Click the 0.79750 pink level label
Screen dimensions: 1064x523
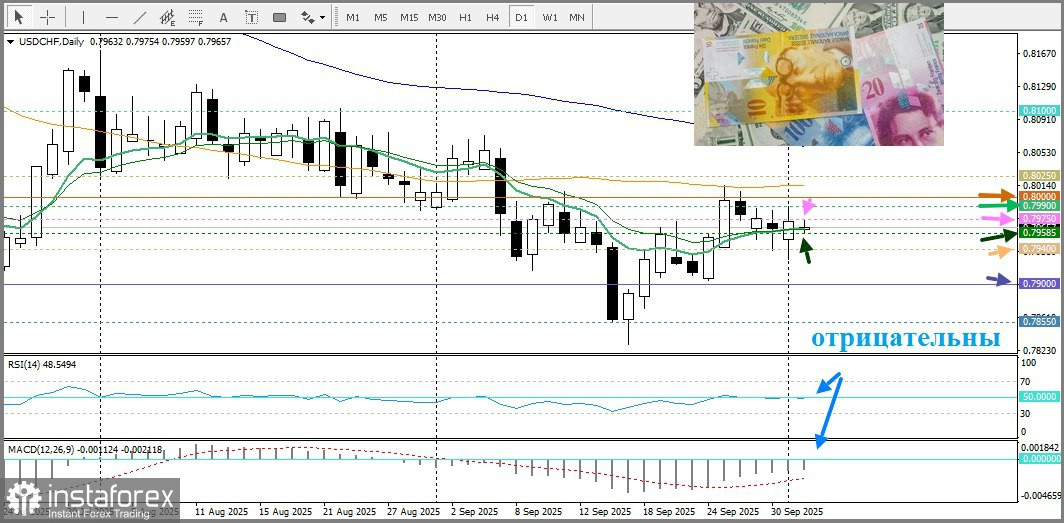[x=1039, y=218]
